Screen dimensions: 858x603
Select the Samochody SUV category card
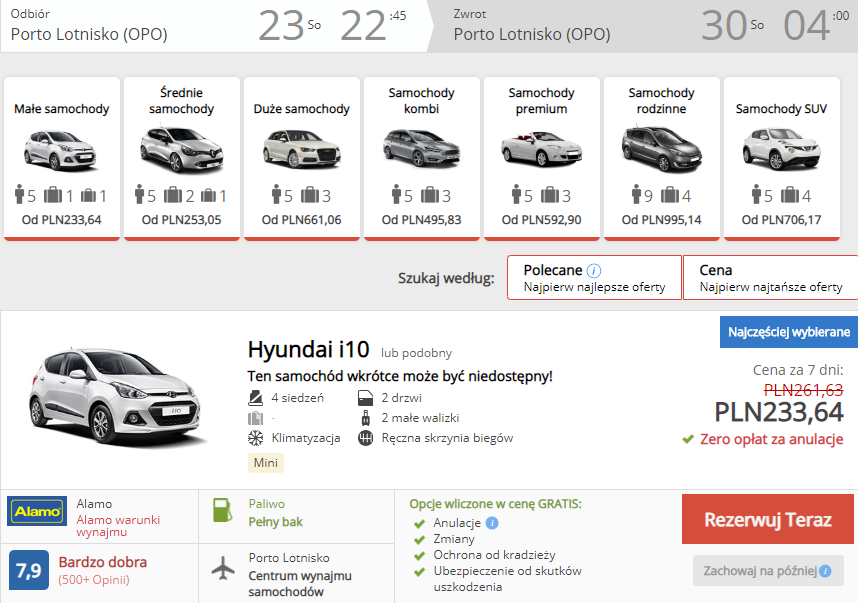781,158
